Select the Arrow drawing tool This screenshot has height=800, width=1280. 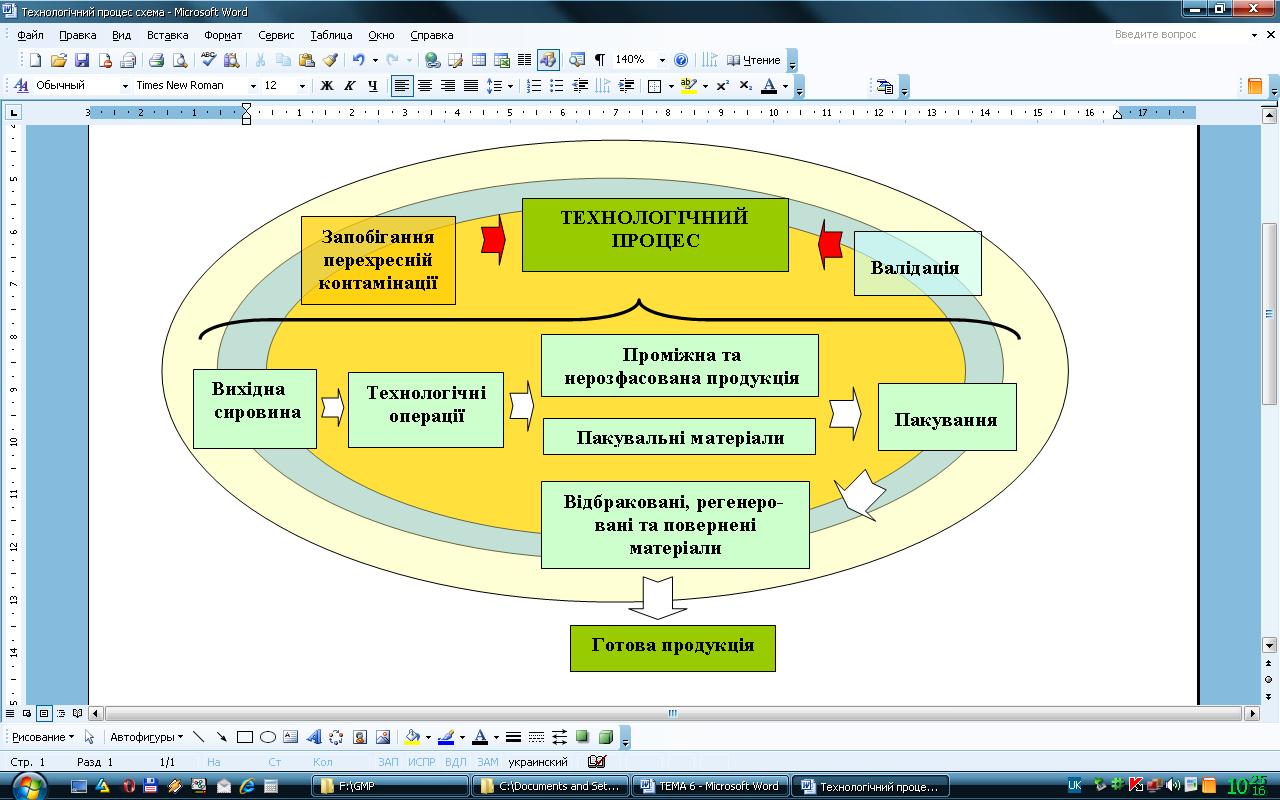click(221, 737)
